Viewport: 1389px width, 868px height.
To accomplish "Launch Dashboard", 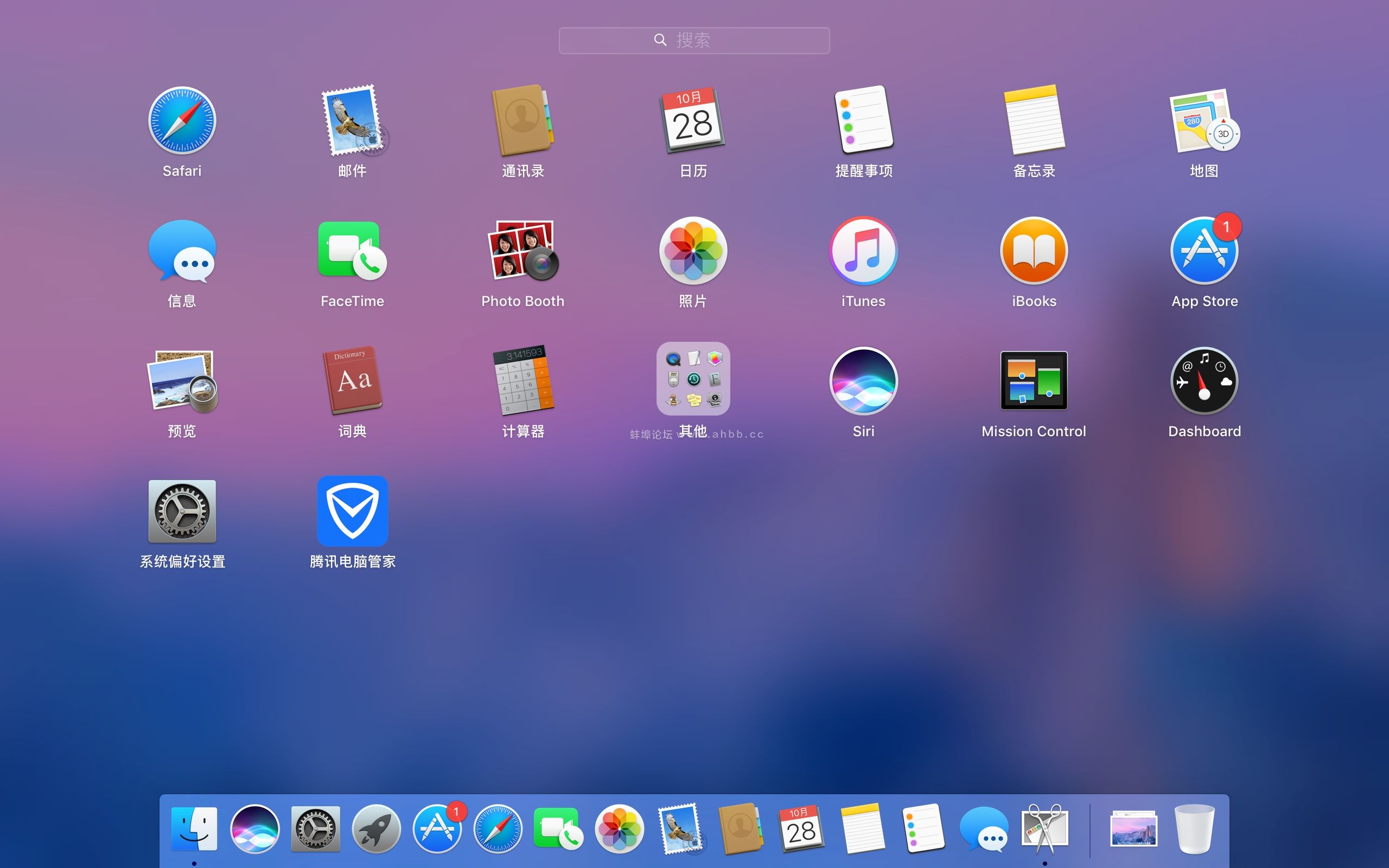I will coord(1204,381).
